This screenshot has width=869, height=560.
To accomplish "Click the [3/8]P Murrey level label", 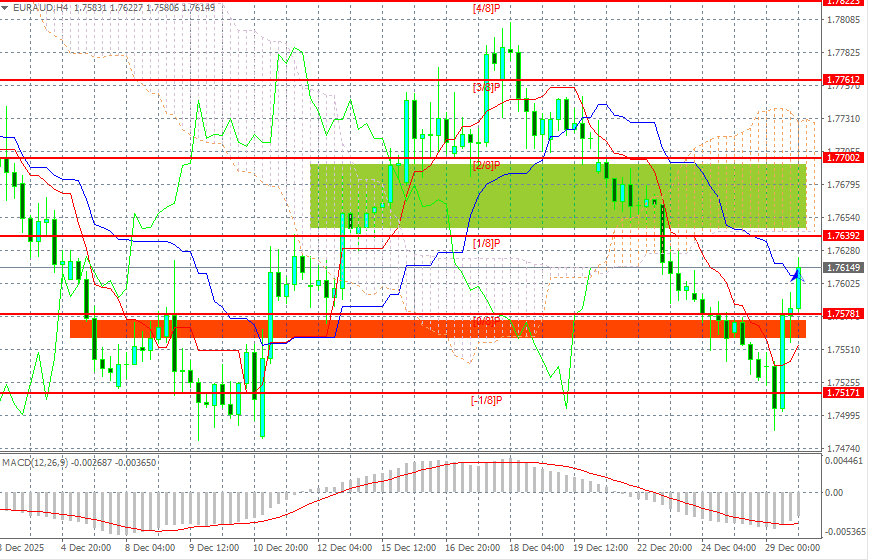I will [x=487, y=87].
